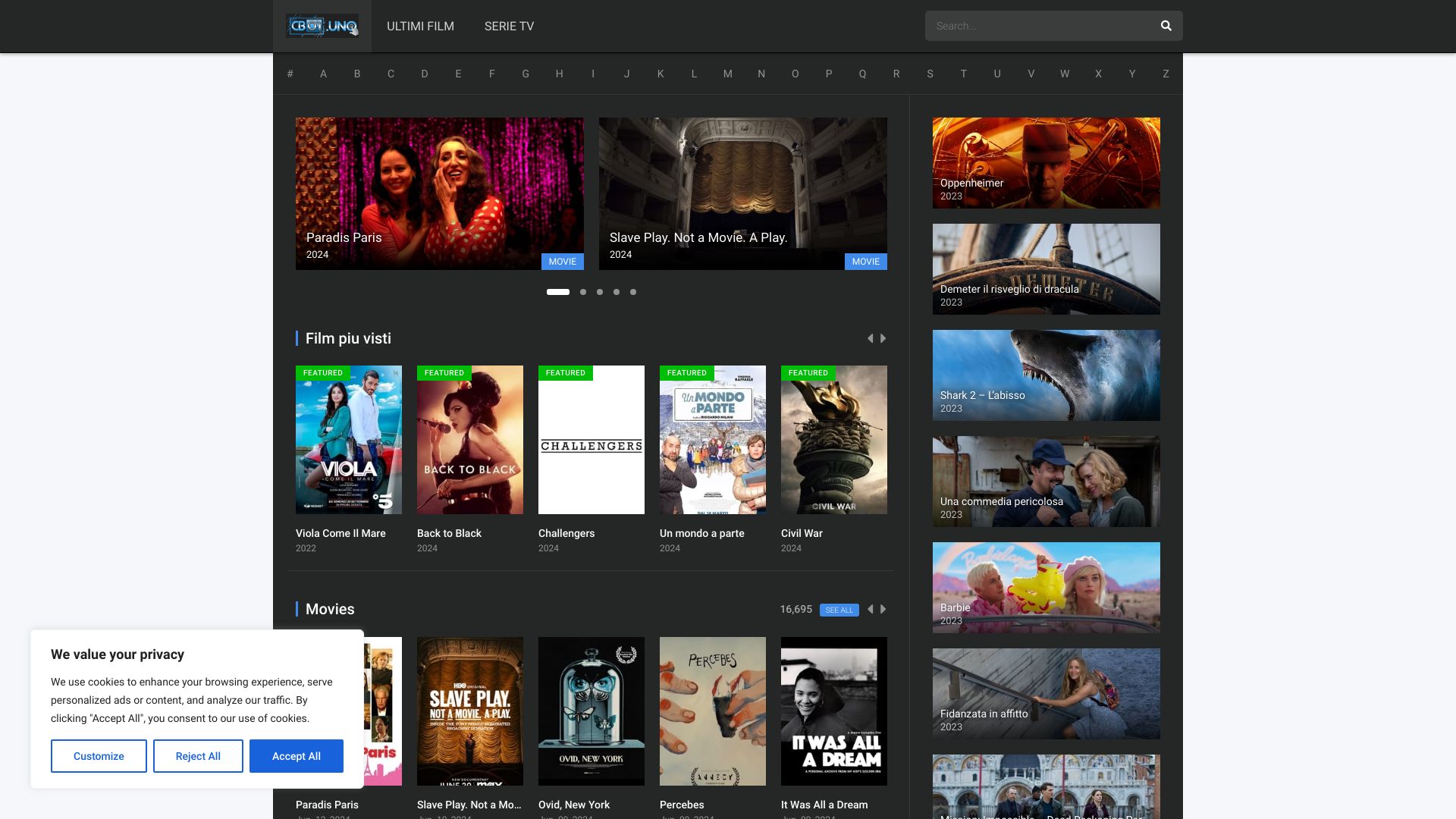Viewport: 1456px width, 819px height.
Task: Open Fidanzata in affitto sidebar card
Action: coord(1046,694)
